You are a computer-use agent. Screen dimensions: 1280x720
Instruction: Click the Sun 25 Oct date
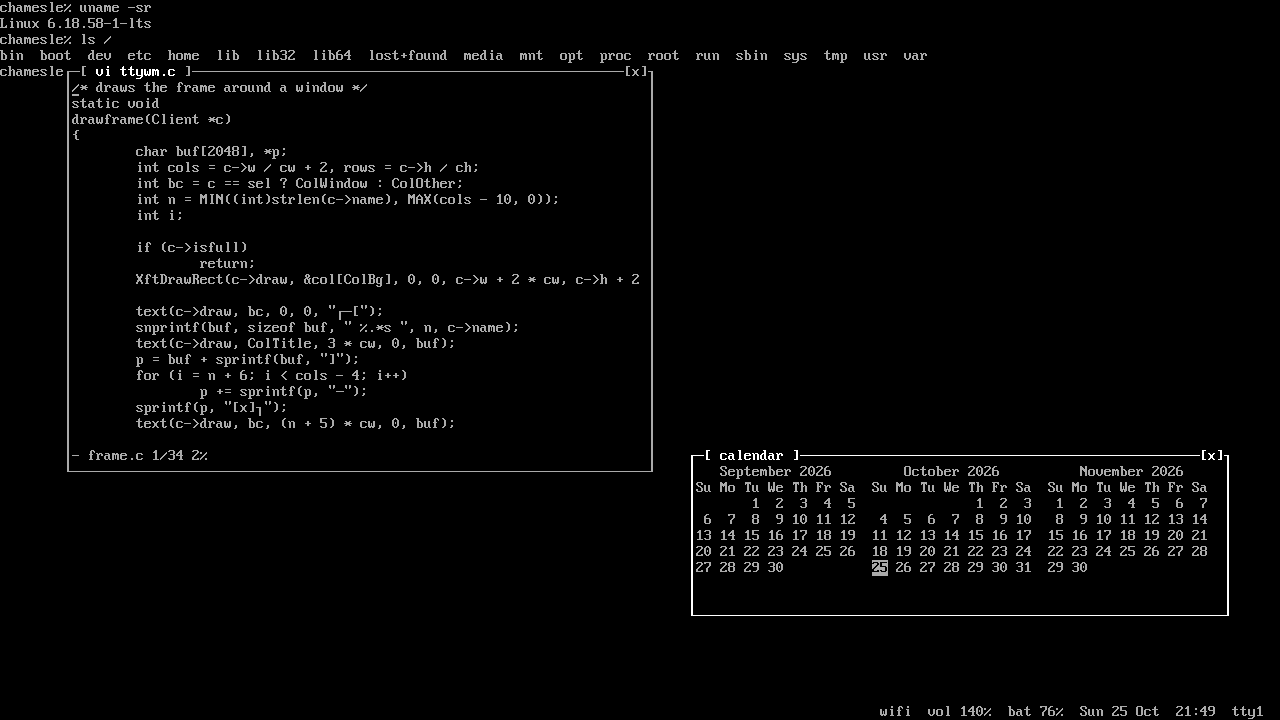tap(1120, 712)
